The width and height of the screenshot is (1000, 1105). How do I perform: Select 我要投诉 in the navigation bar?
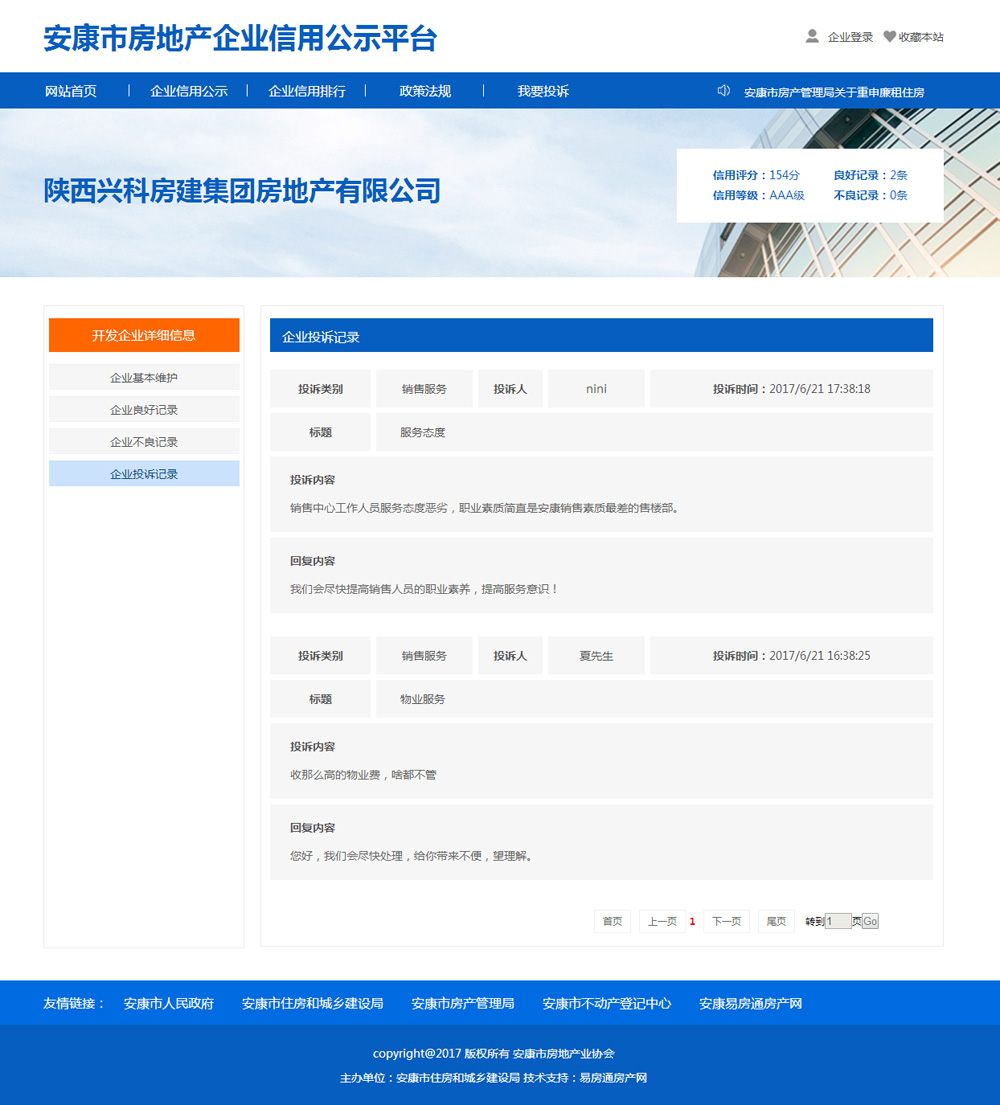(543, 91)
